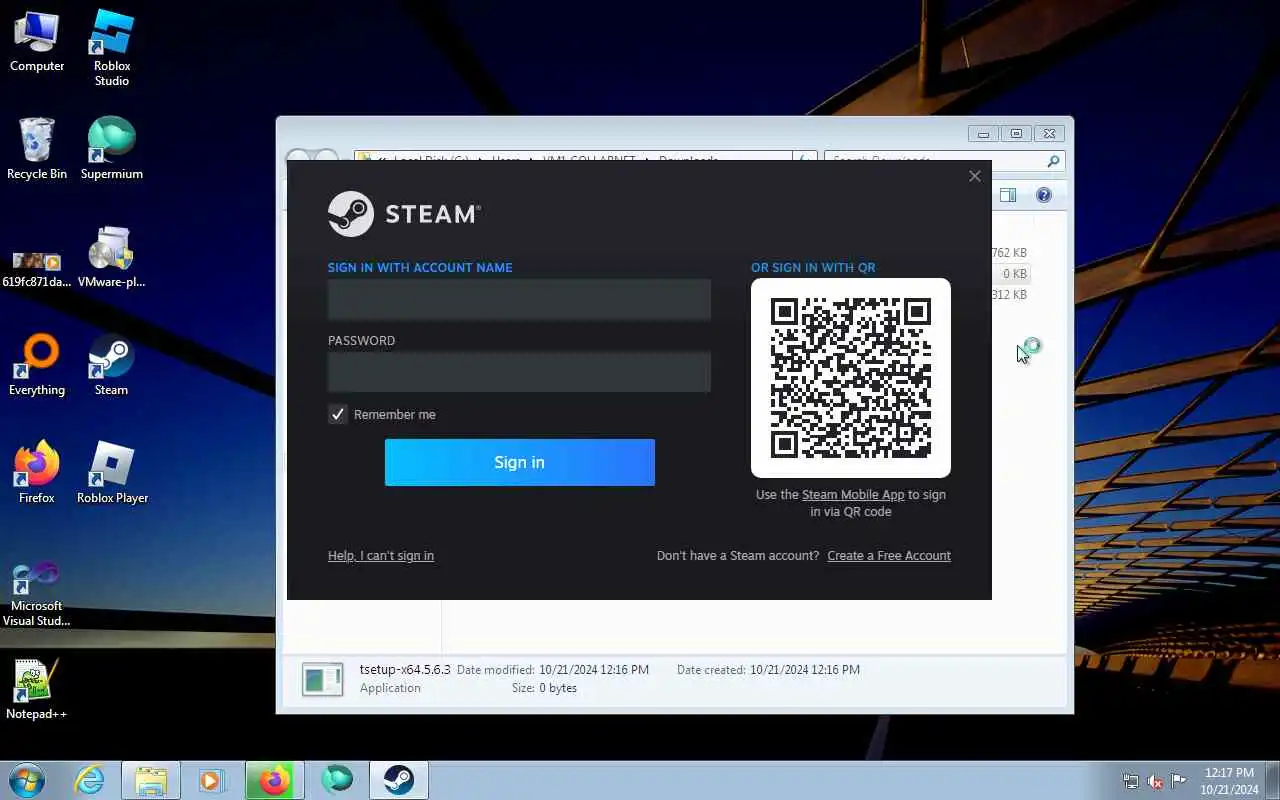1280x800 pixels.
Task: Click the Date modified value in Explorer
Action: point(594,670)
